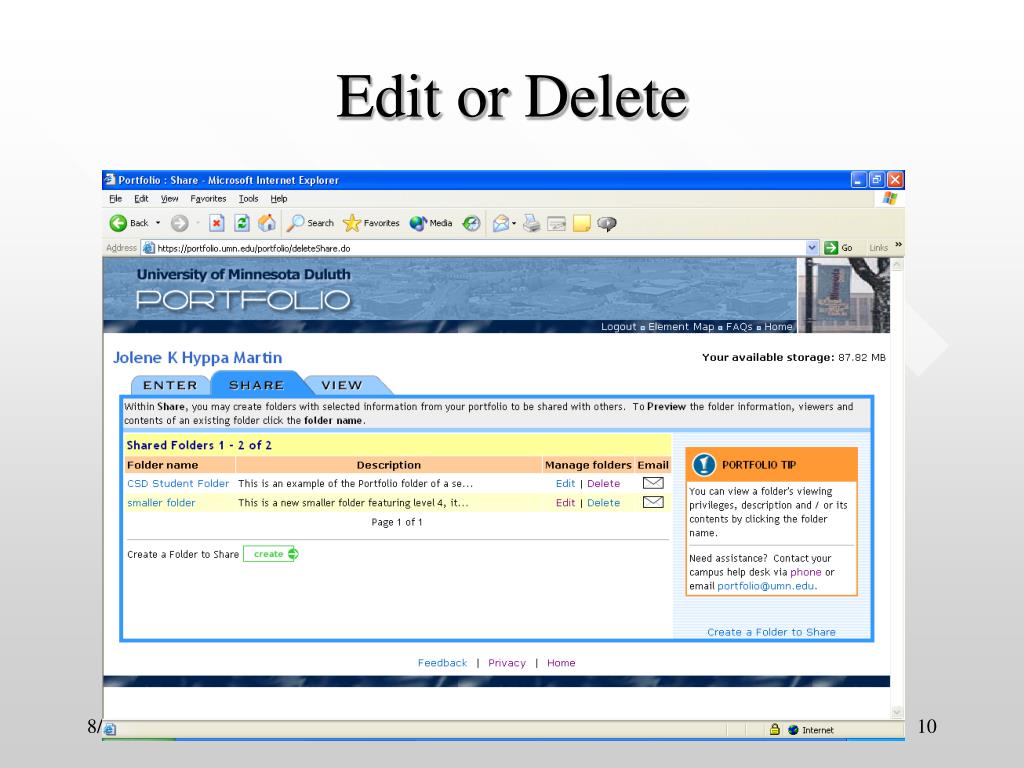Delete the smaller folder
Viewport: 1024px width, 768px height.
(x=603, y=503)
